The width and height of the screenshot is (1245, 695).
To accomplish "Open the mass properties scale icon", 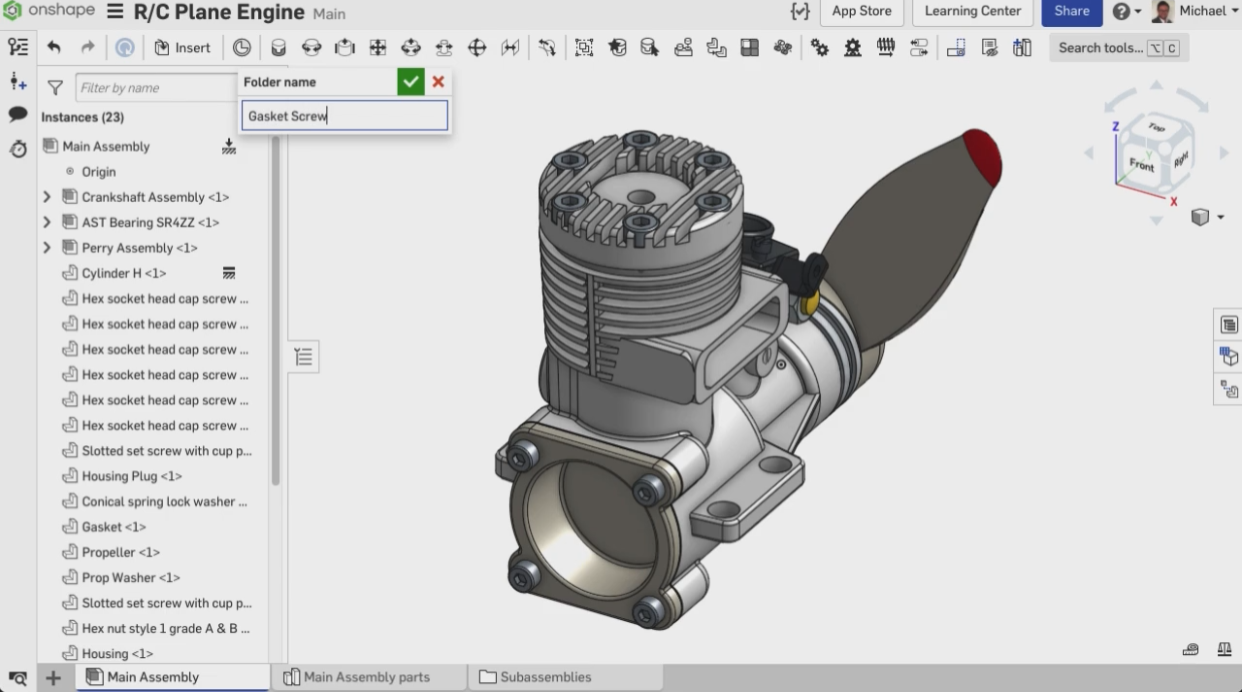I will point(1224,649).
